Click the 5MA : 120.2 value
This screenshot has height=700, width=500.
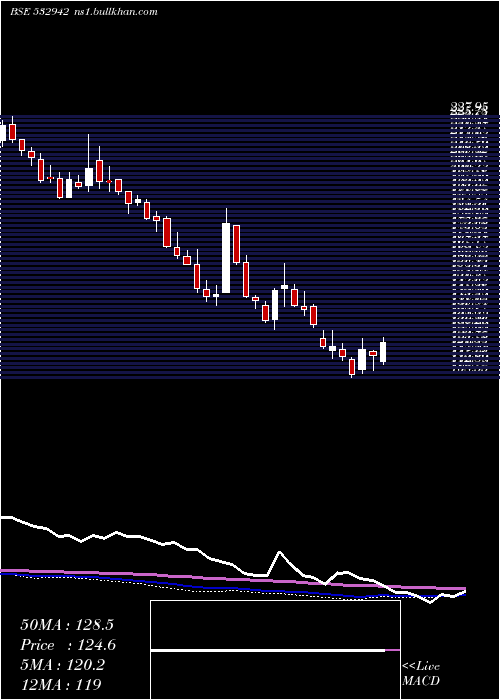(x=62, y=665)
